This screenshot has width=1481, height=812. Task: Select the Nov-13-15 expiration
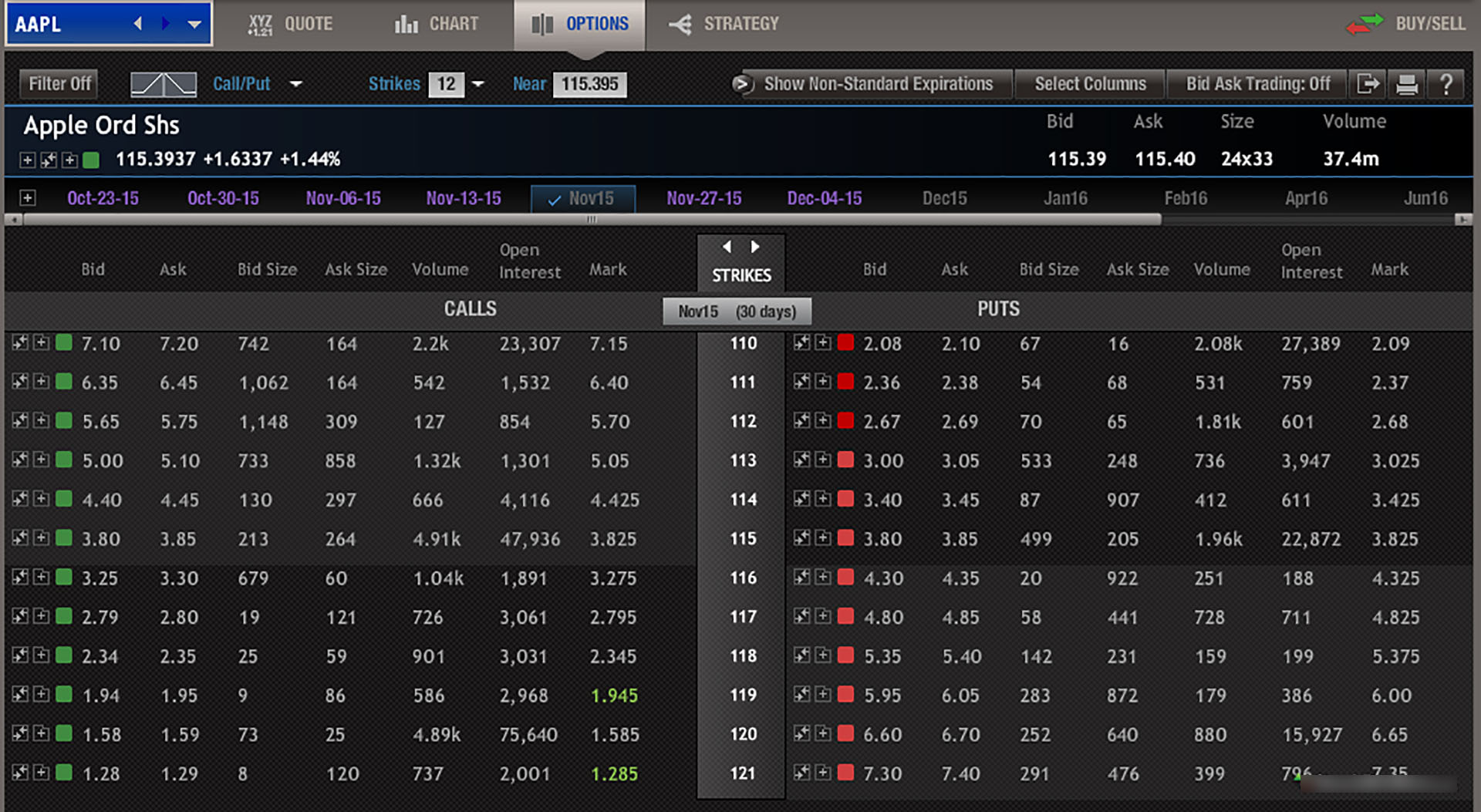[x=464, y=198]
